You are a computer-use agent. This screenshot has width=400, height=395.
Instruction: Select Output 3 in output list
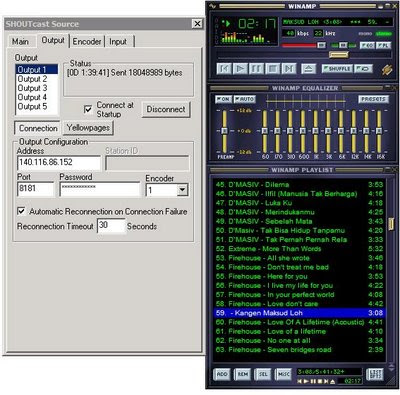click(37, 88)
